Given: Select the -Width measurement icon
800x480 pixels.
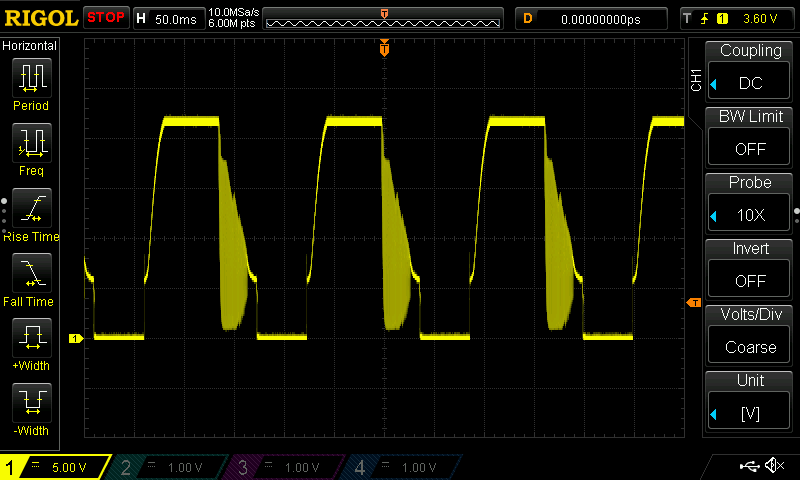Looking at the screenshot, I should tap(31, 402).
